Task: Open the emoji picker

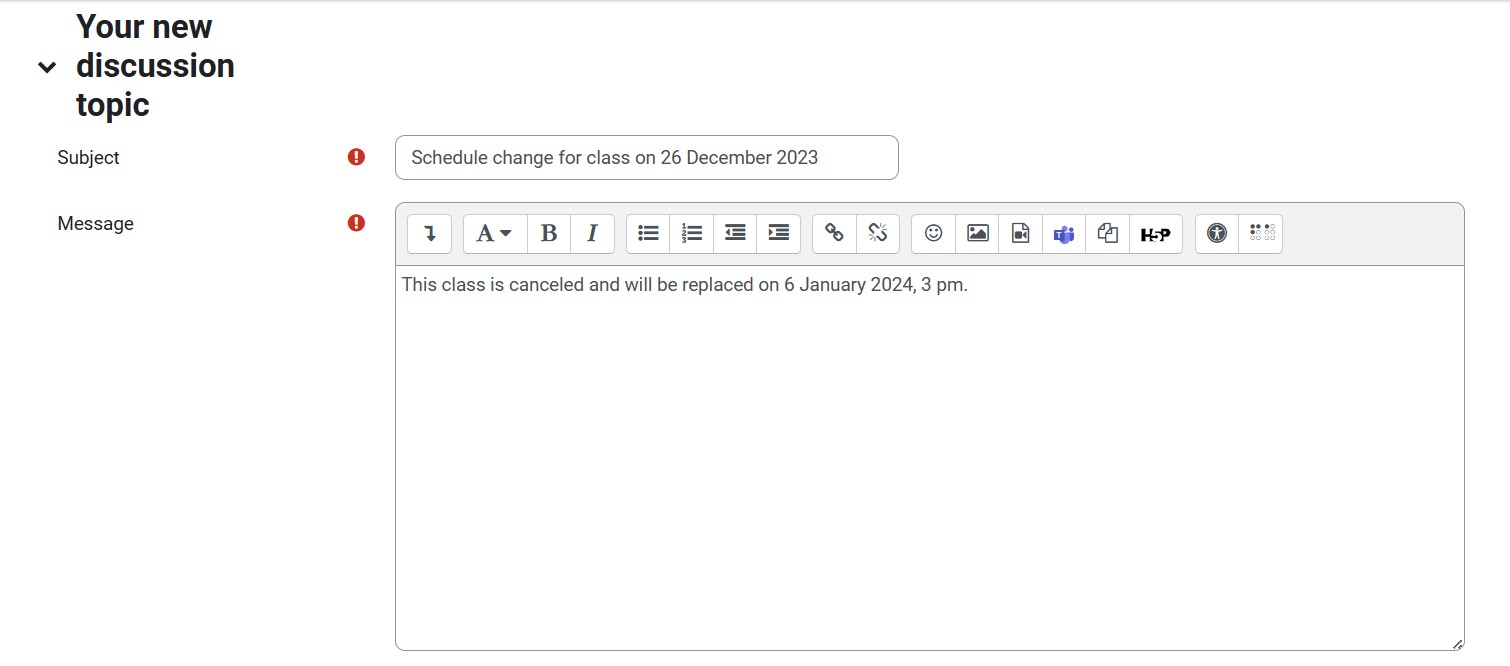Action: click(x=933, y=234)
